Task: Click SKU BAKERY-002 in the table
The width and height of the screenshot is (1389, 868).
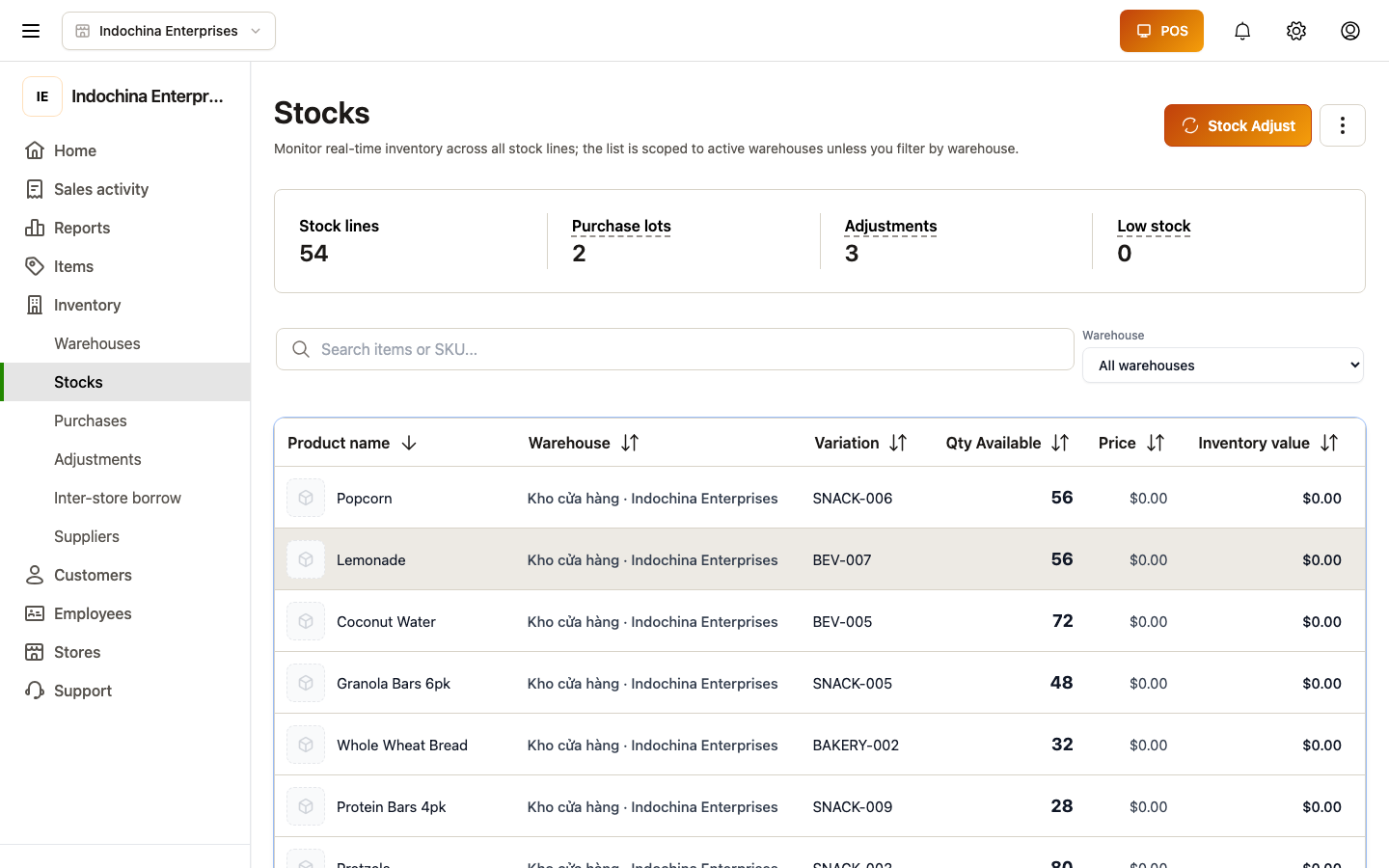Action: click(856, 746)
